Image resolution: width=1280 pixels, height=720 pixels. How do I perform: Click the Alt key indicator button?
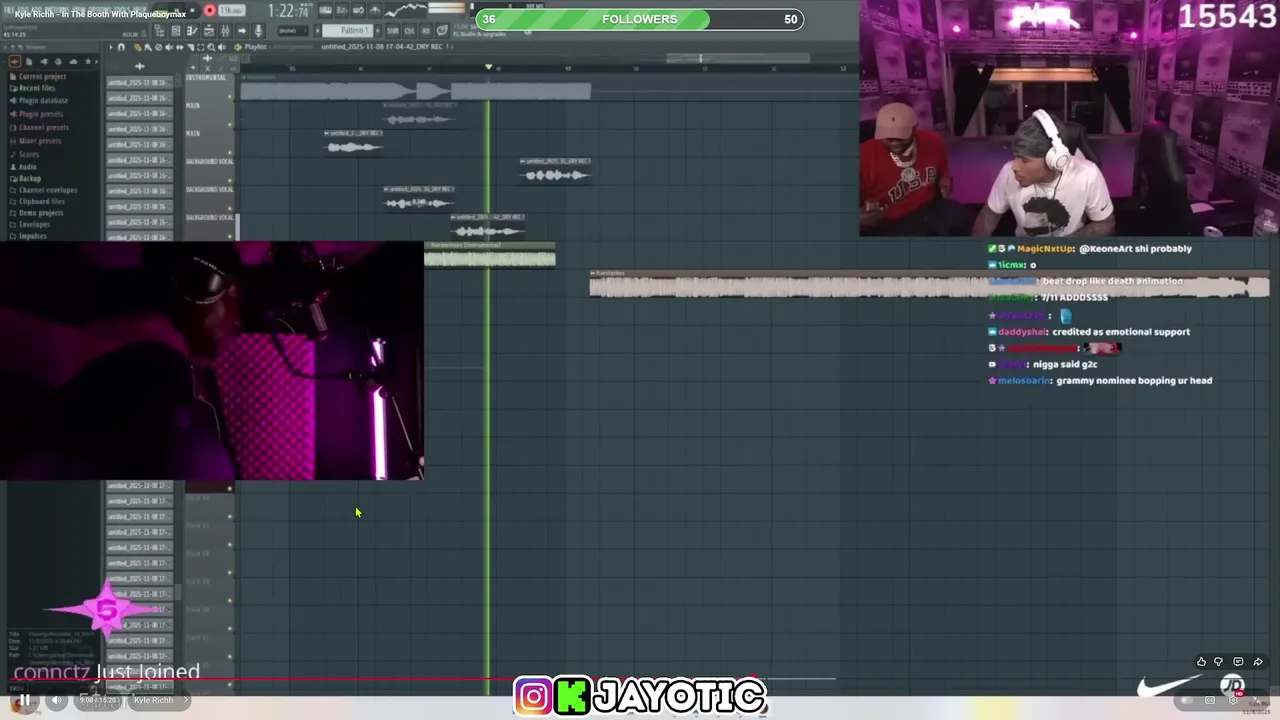coord(425,31)
